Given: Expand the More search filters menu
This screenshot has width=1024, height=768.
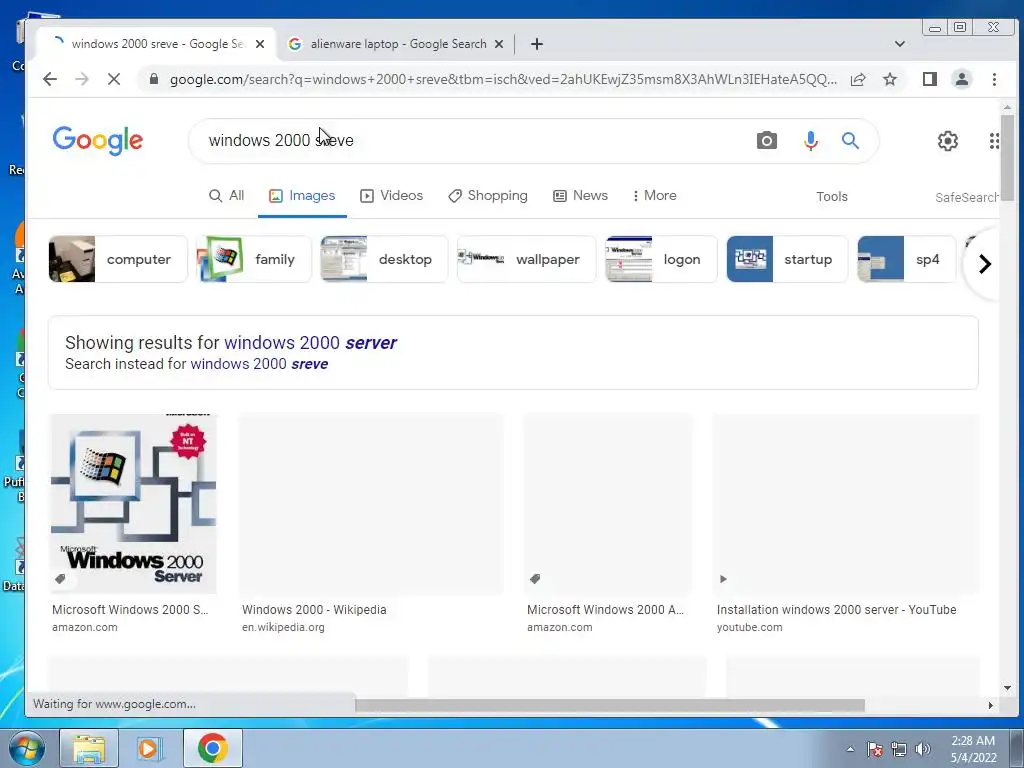Looking at the screenshot, I should point(654,195).
